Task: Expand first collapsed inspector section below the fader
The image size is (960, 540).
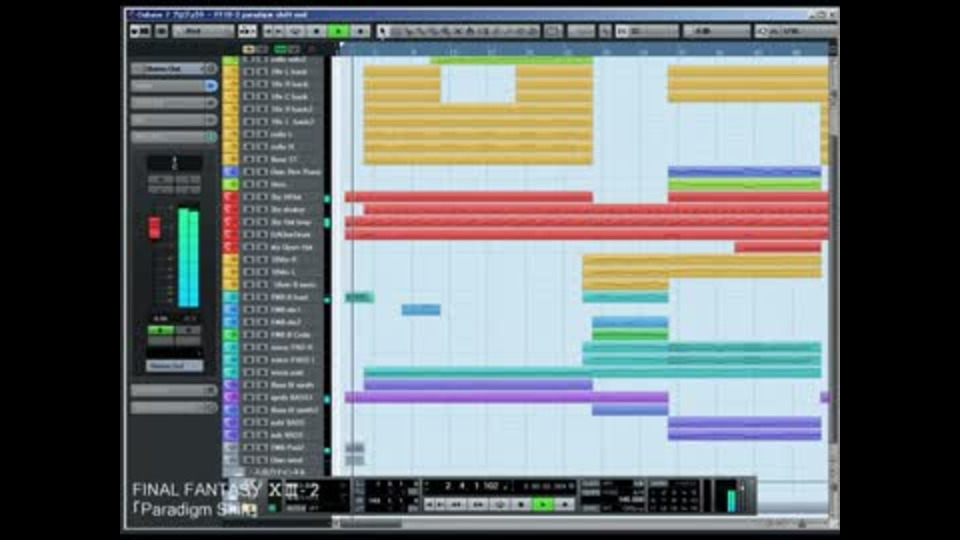Action: 174,390
